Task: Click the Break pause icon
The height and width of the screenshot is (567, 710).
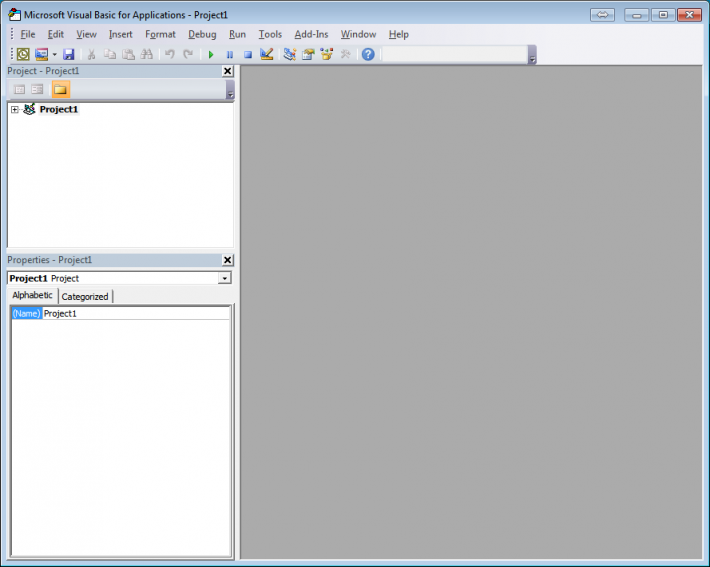Action: coord(229,54)
